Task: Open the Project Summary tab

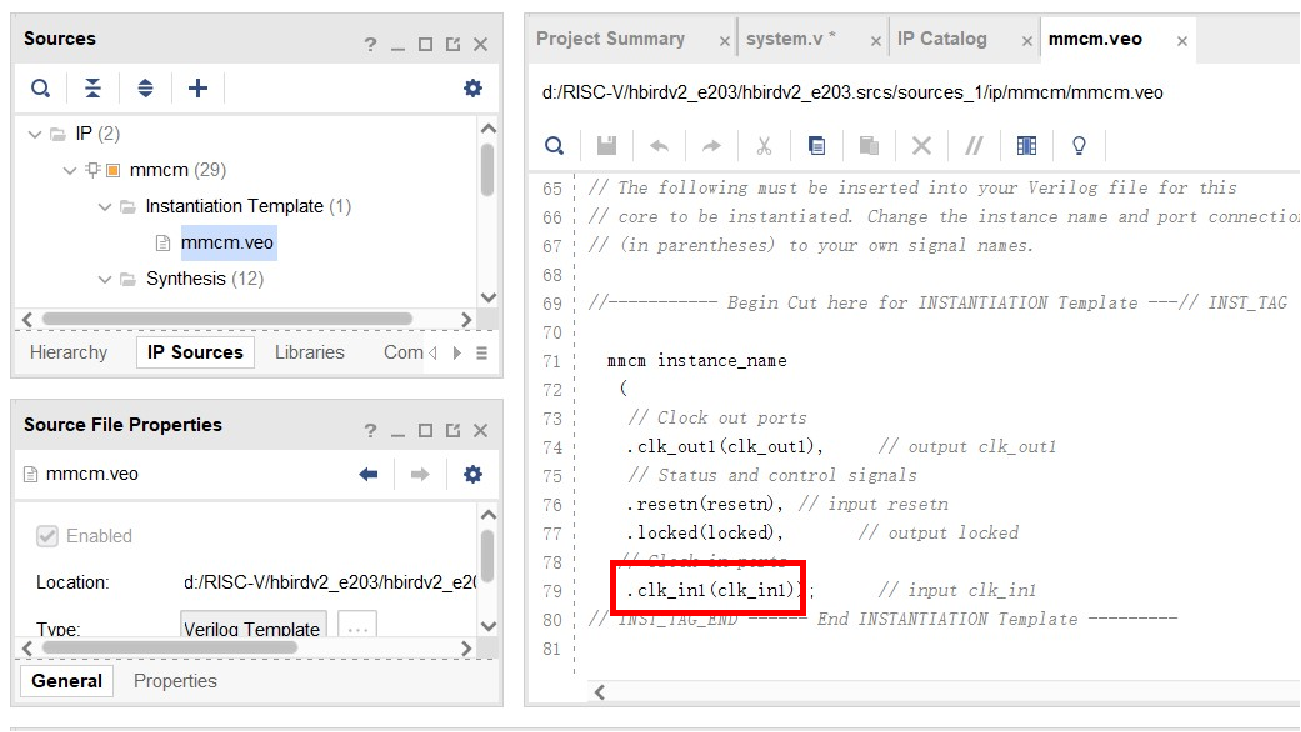Action: click(x=610, y=39)
